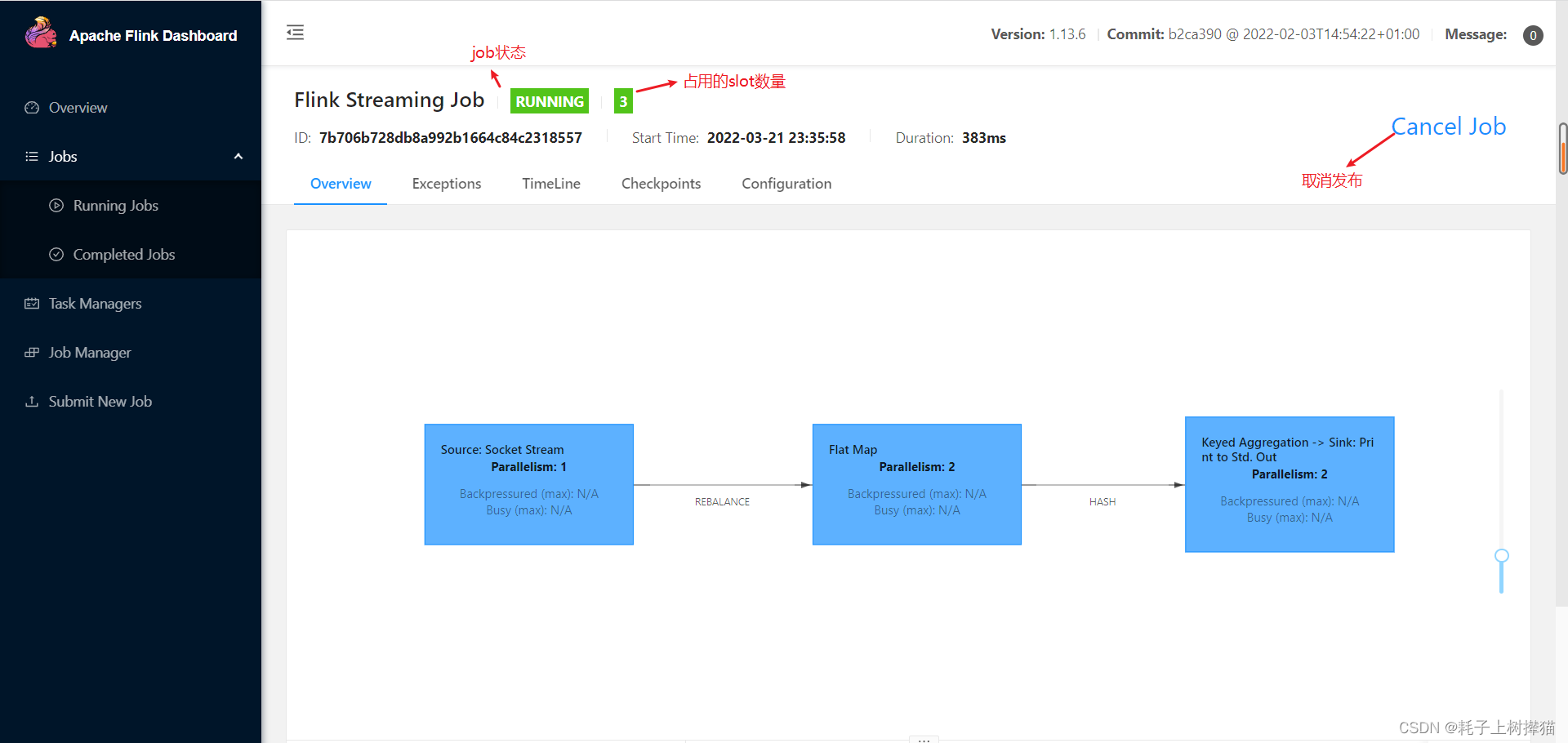The width and height of the screenshot is (1568, 743).
Task: Click the Apache Flink squirrel logo
Action: pyautogui.click(x=41, y=33)
